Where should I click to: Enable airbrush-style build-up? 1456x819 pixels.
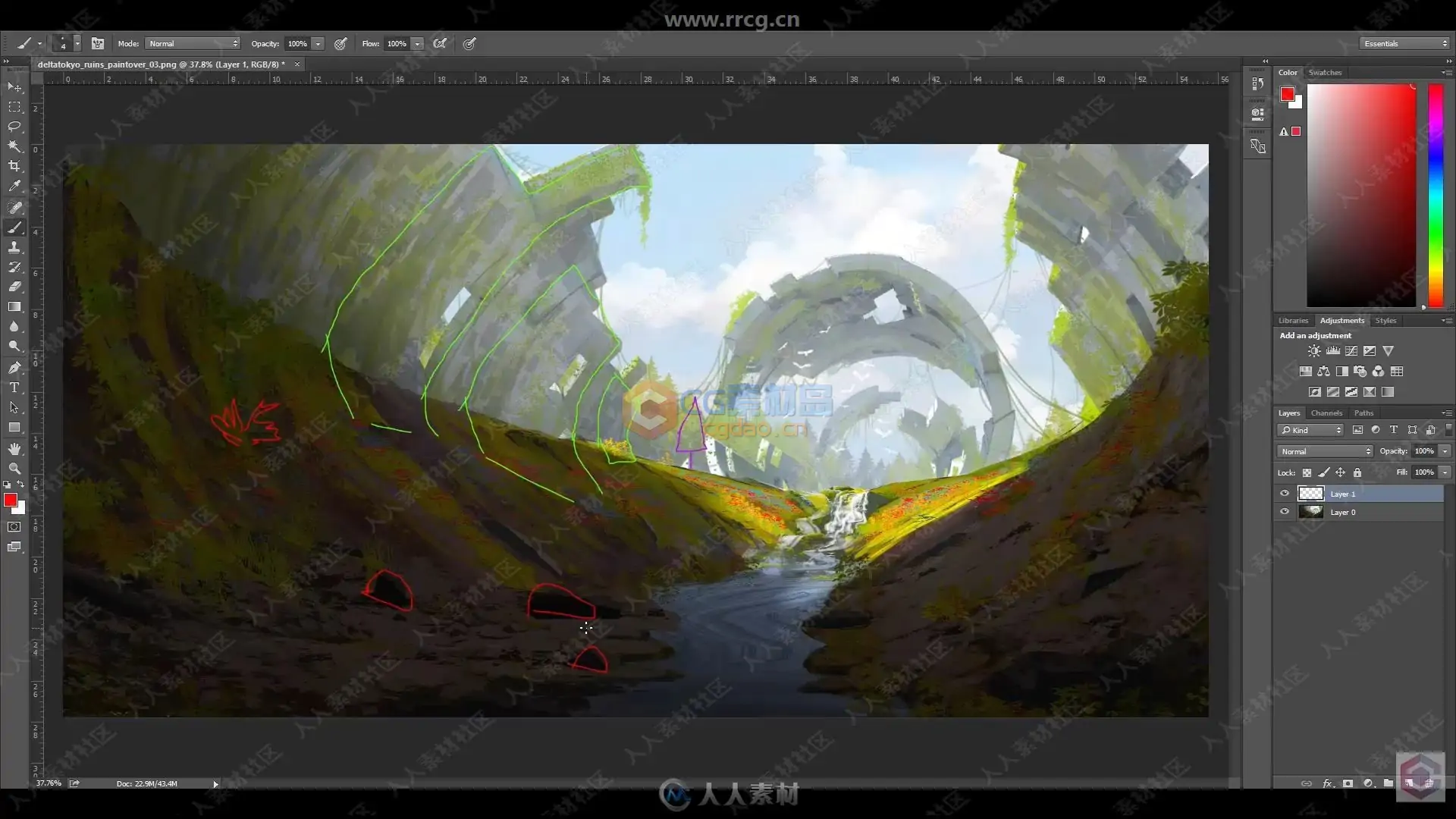pyautogui.click(x=440, y=43)
